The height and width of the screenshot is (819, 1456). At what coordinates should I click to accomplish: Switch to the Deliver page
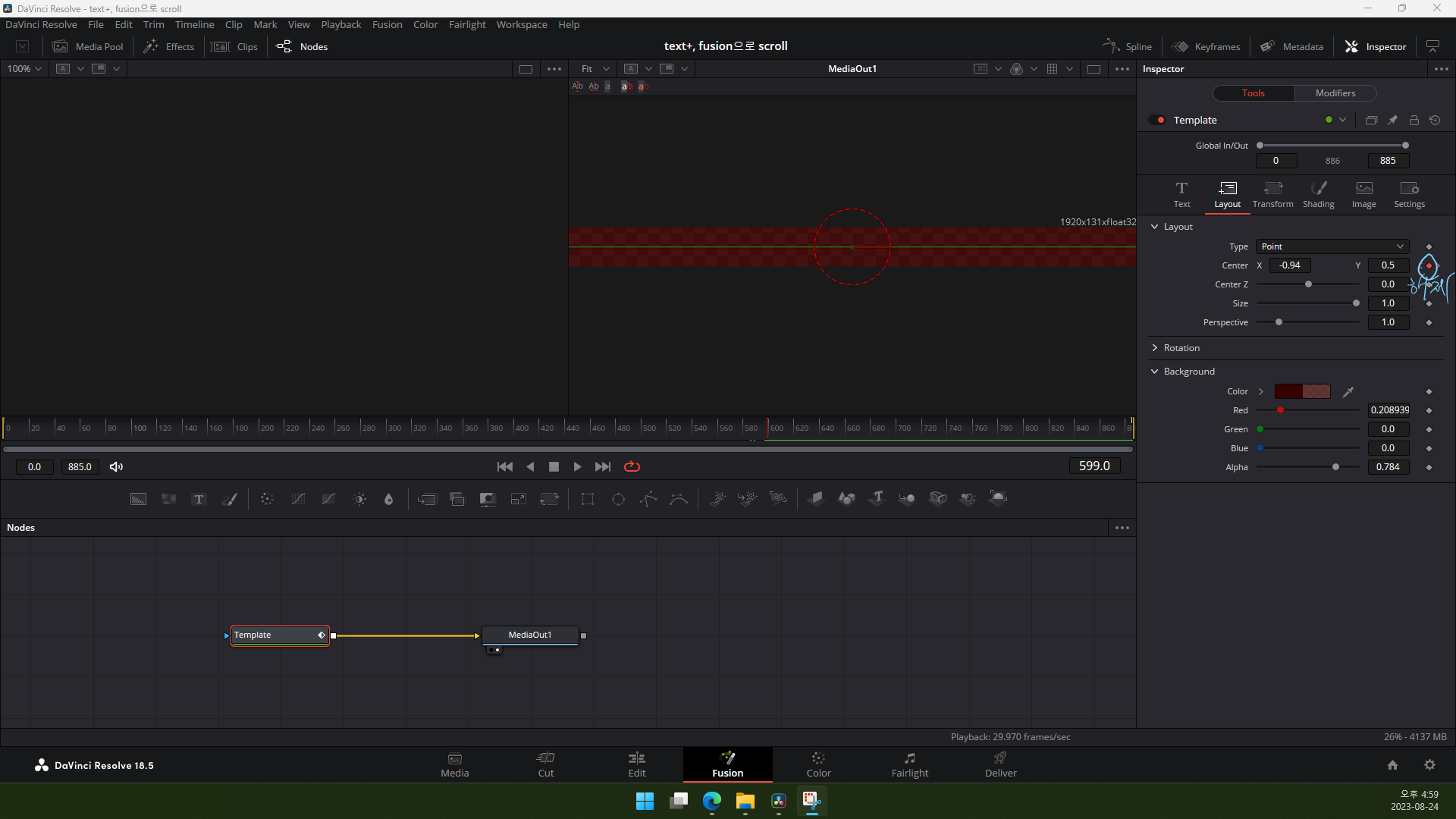click(1001, 764)
